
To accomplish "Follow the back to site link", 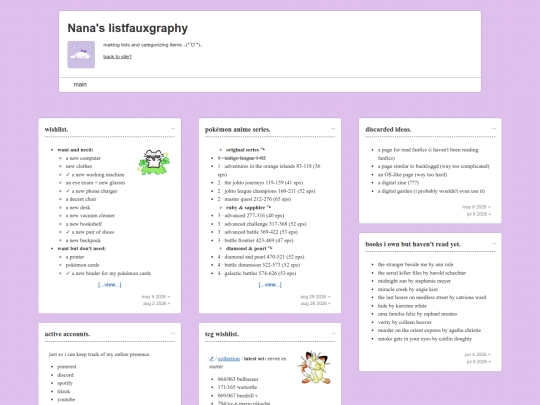I will click(117, 56).
